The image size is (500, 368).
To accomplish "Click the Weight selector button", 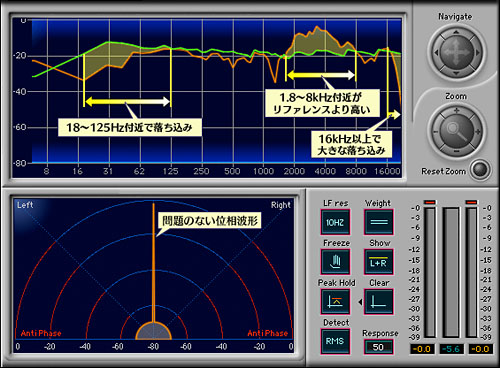I will click(379, 222).
